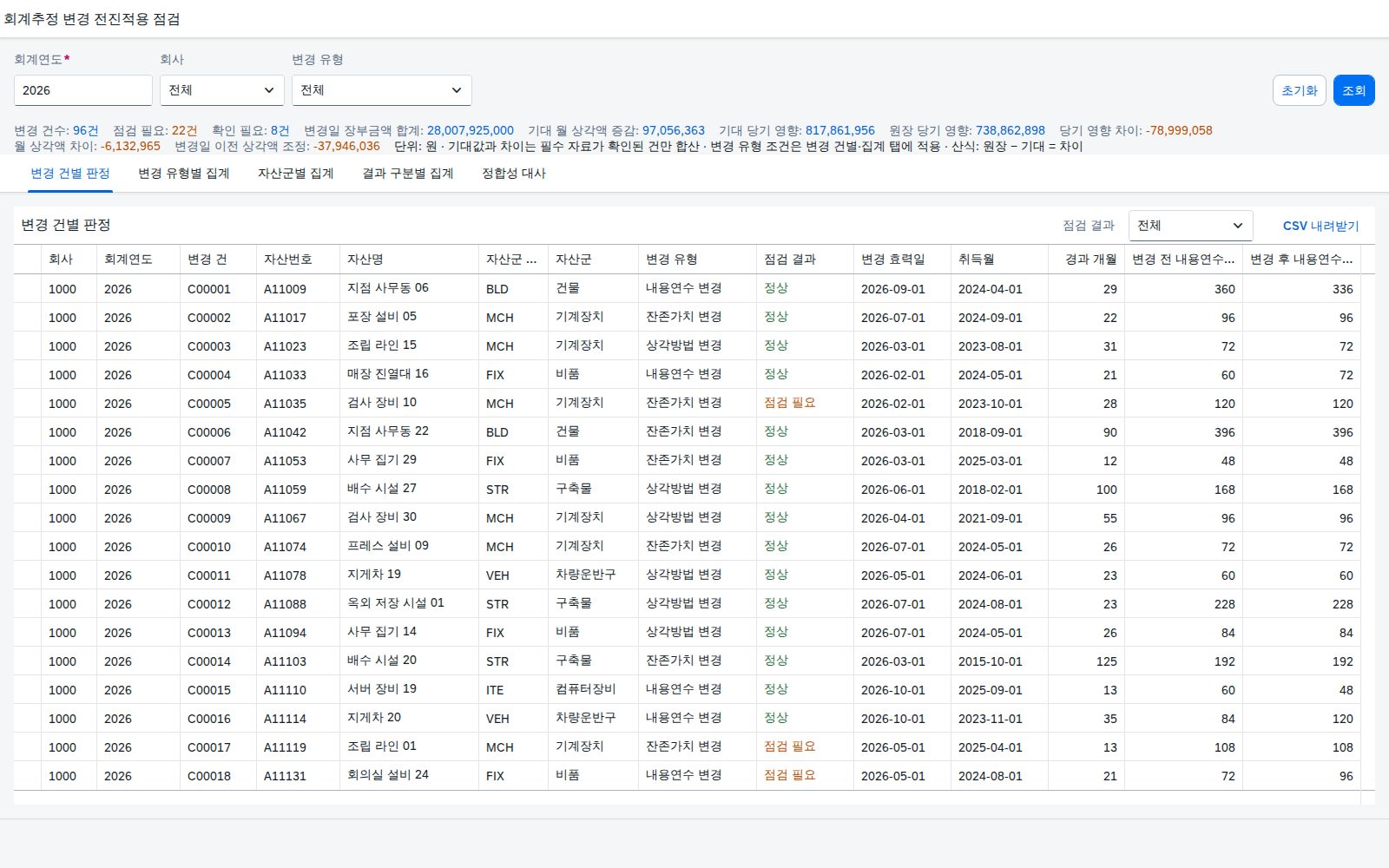Image resolution: width=1389 pixels, height=868 pixels.
Task: Sort by the 자산명 column header
Action: 410,260
